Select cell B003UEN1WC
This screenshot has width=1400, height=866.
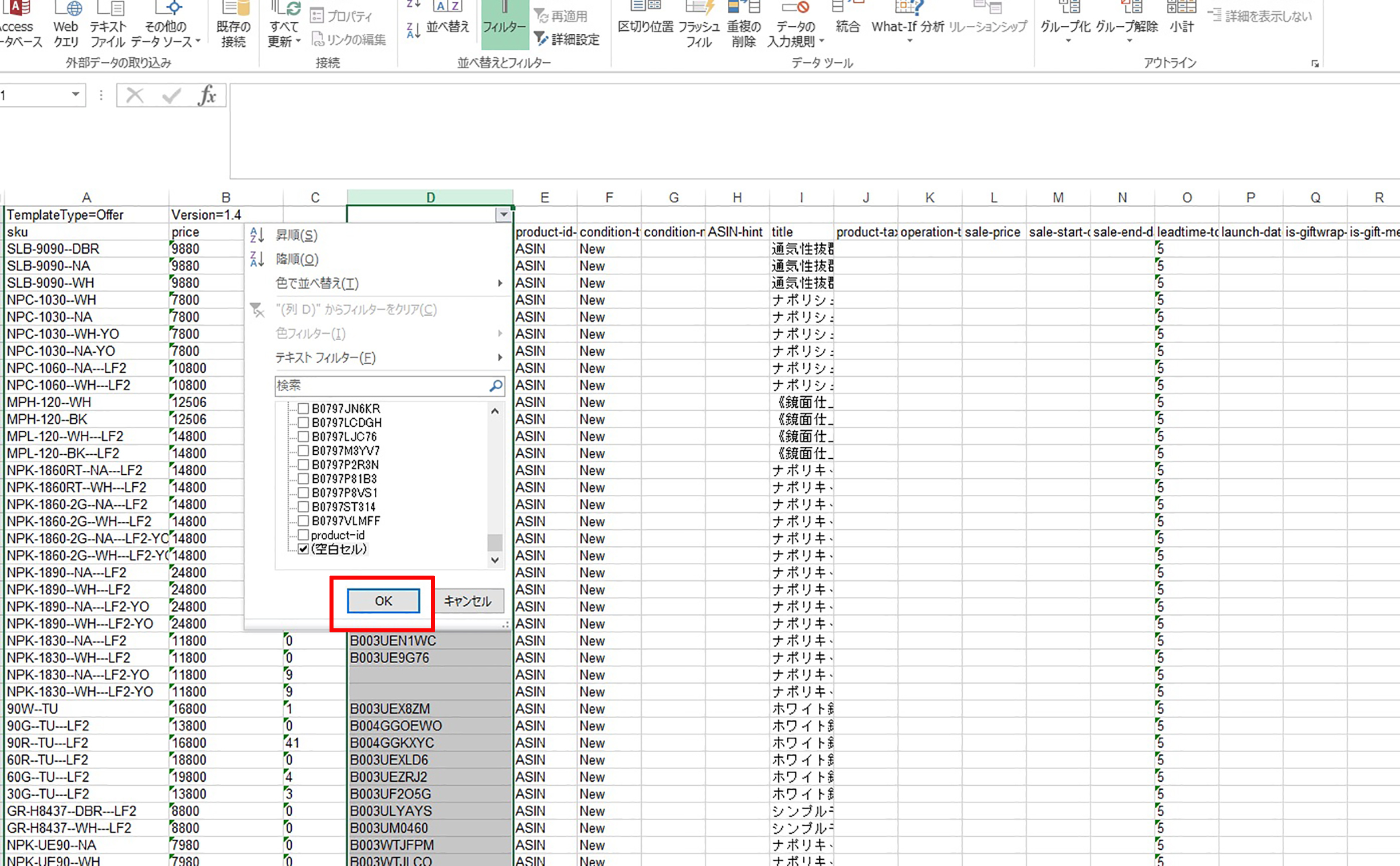[x=430, y=640]
